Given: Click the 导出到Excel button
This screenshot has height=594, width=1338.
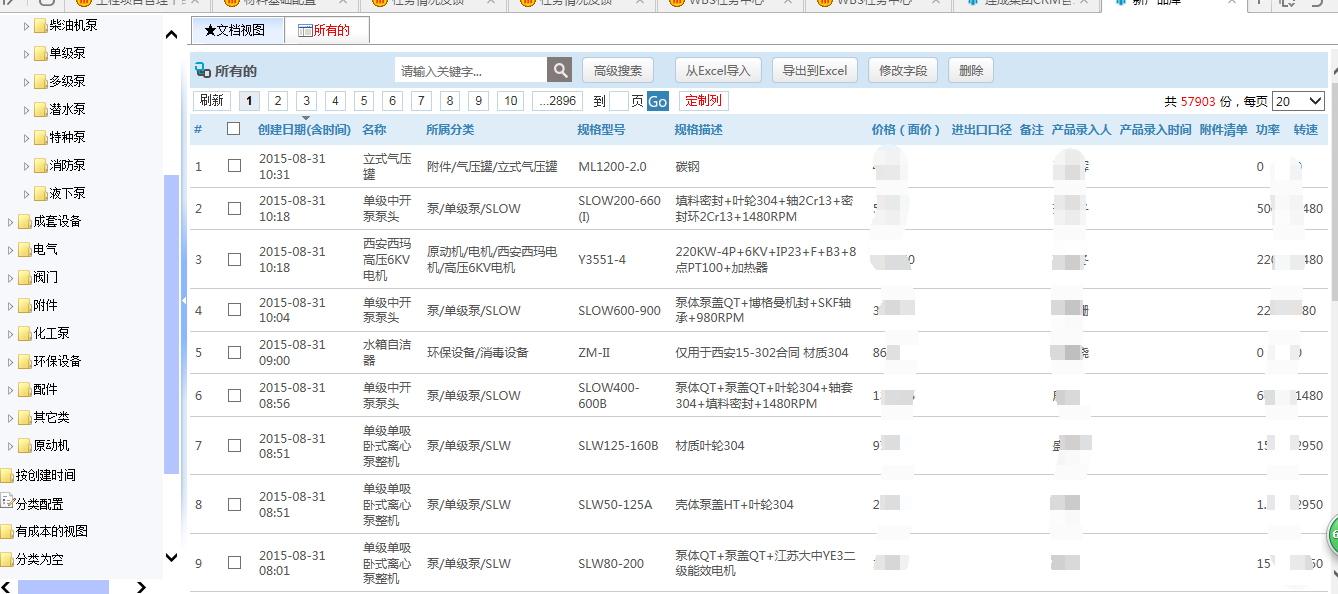Looking at the screenshot, I should (x=815, y=70).
